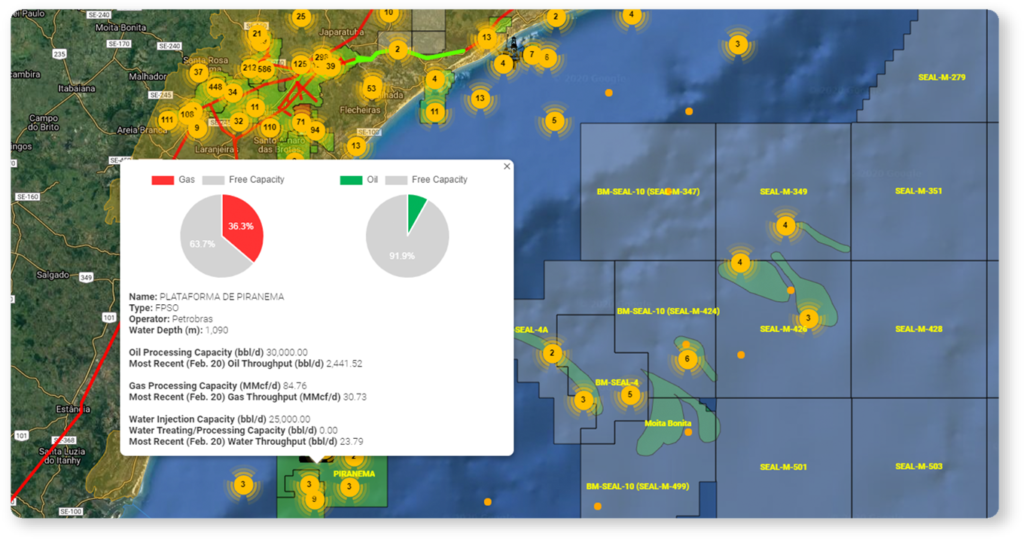Open the 586 cluster marker
The width and height of the screenshot is (1024, 539).
point(264,69)
